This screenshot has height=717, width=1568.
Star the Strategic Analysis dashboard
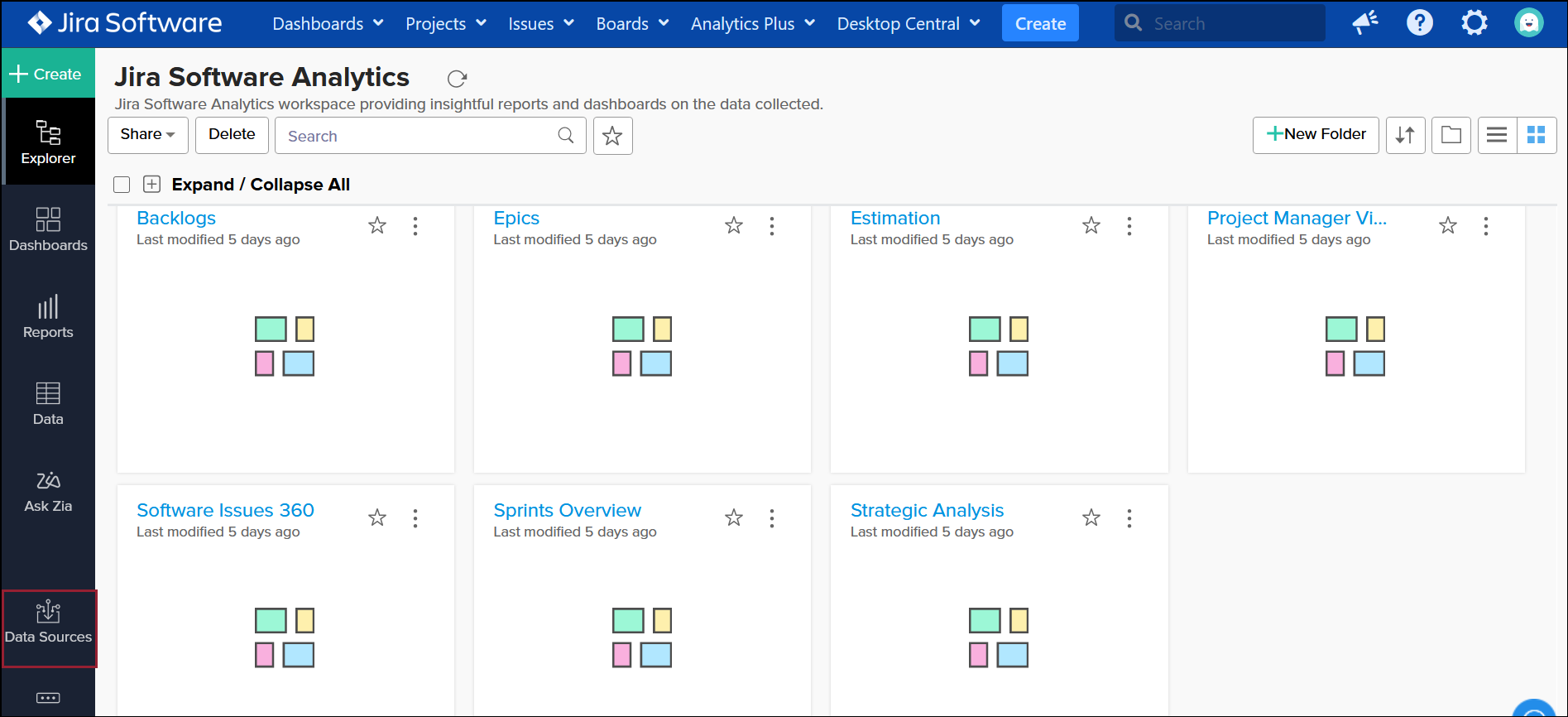[x=1091, y=517]
